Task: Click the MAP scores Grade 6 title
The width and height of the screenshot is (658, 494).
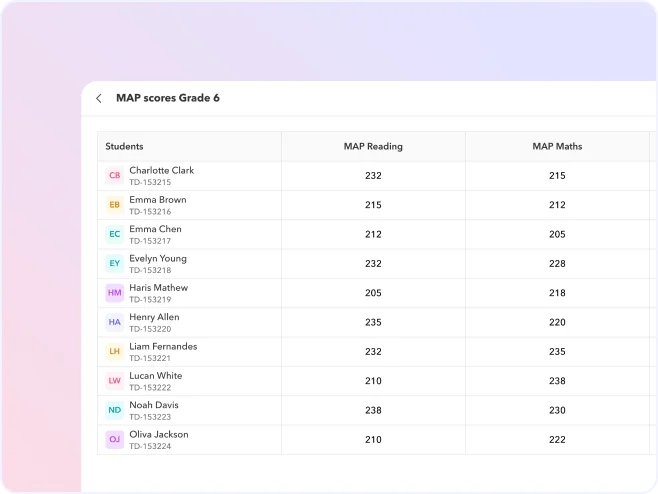Action: point(168,98)
